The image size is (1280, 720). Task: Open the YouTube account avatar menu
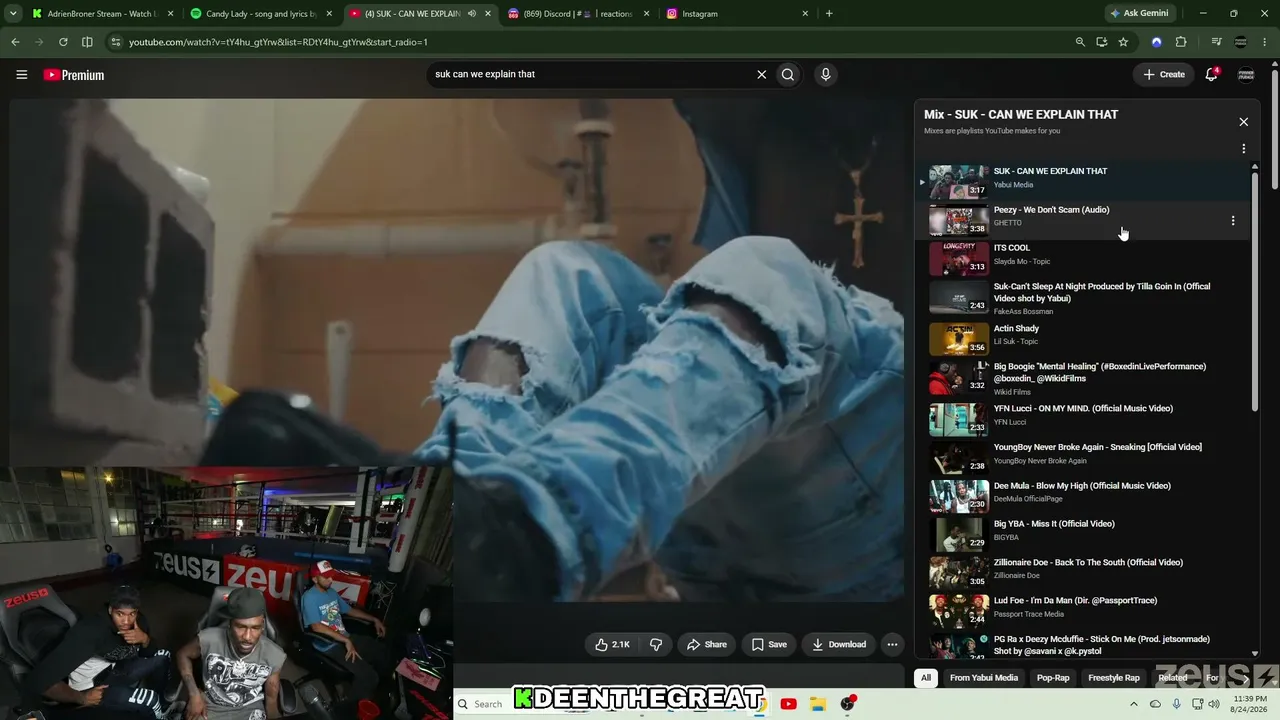(x=1246, y=74)
